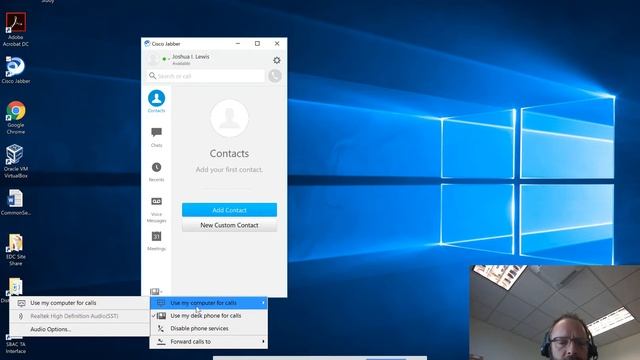
Task: Click Joshua I. Lewis profile avatar
Action: point(153,60)
